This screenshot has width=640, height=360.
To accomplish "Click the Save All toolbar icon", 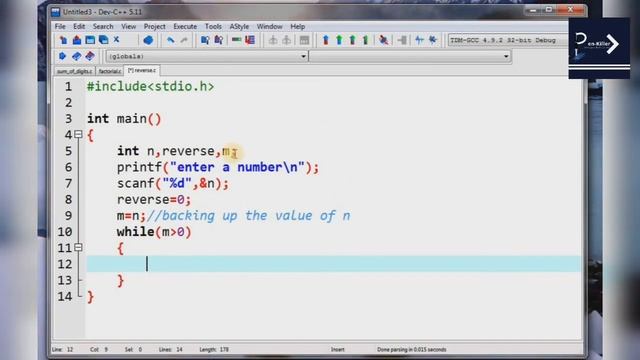I will pyautogui.click(x=104, y=40).
